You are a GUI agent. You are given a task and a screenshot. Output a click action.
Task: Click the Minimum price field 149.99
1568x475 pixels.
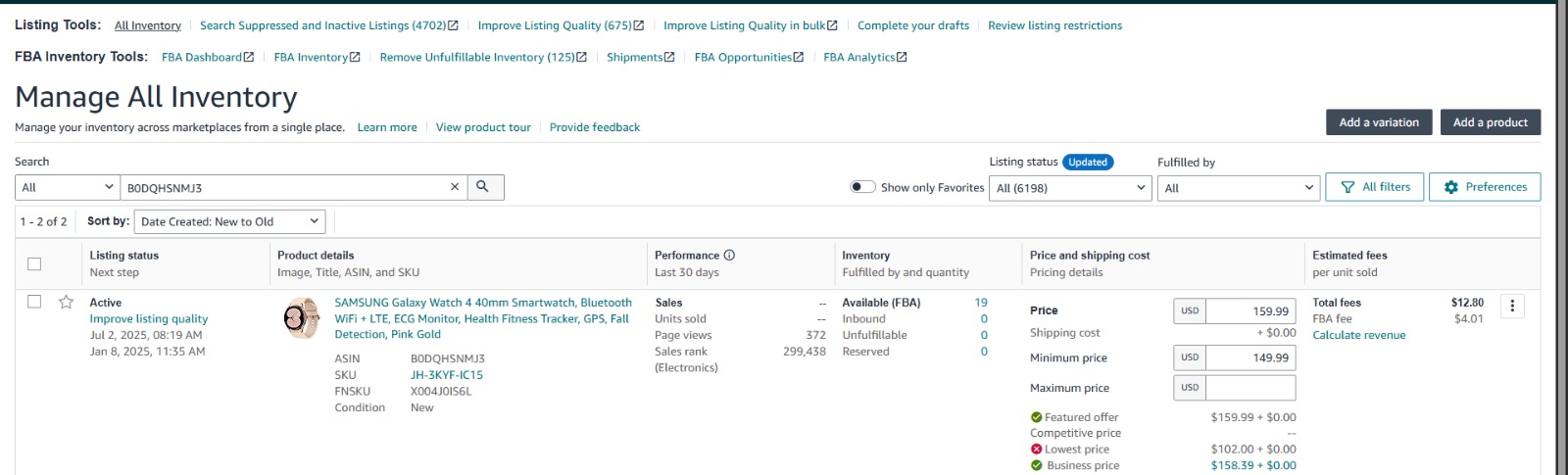(x=1250, y=357)
